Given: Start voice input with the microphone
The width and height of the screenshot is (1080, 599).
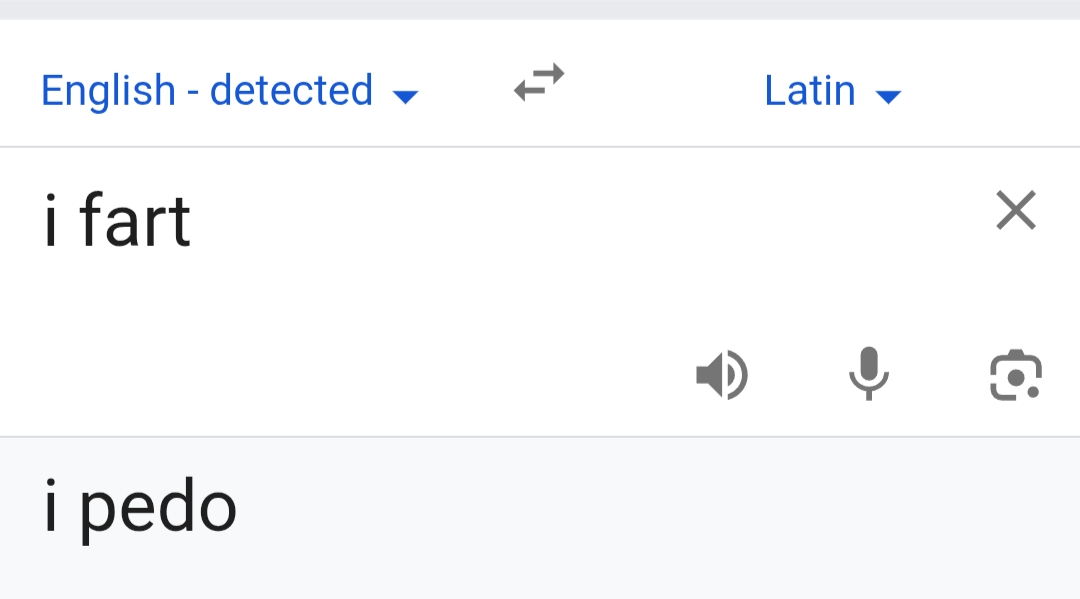Looking at the screenshot, I should point(868,374).
